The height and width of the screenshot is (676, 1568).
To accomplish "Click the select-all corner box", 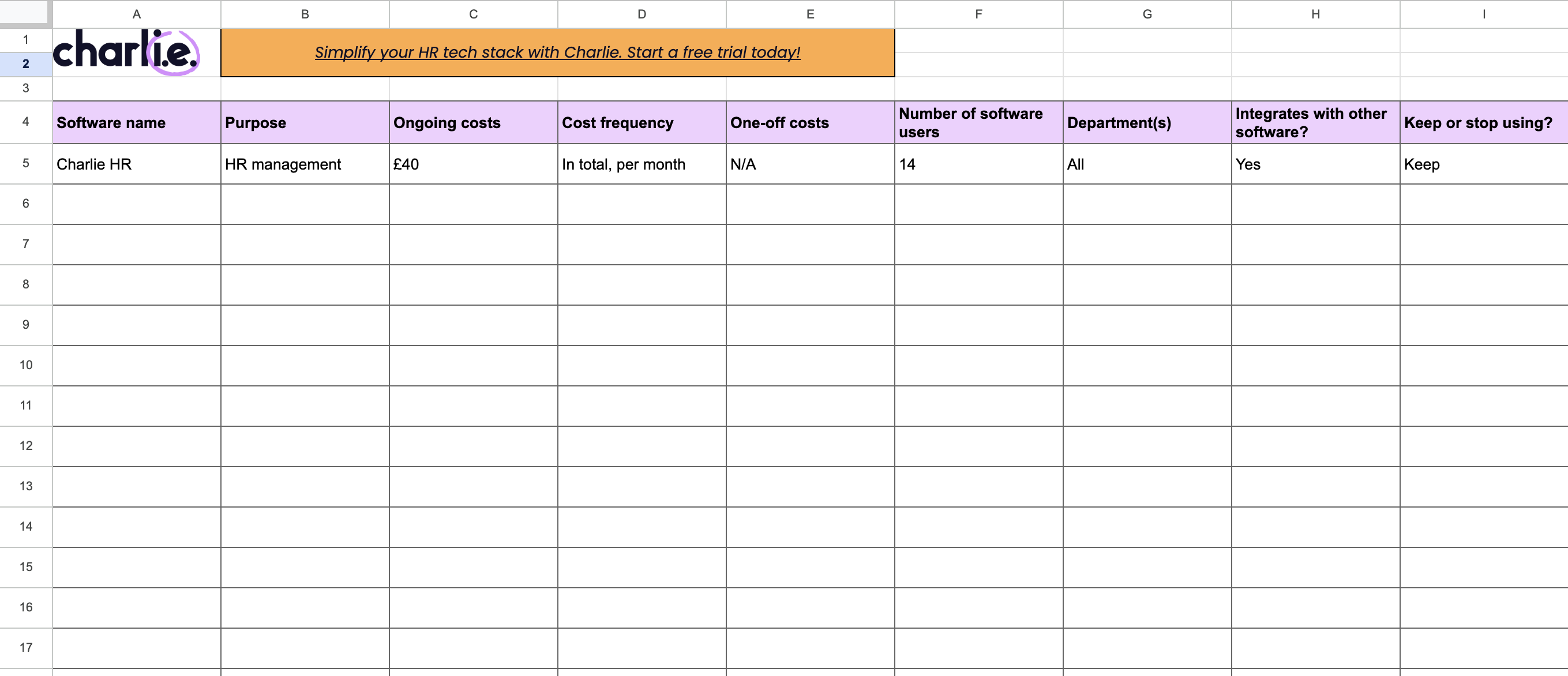I will 24,12.
